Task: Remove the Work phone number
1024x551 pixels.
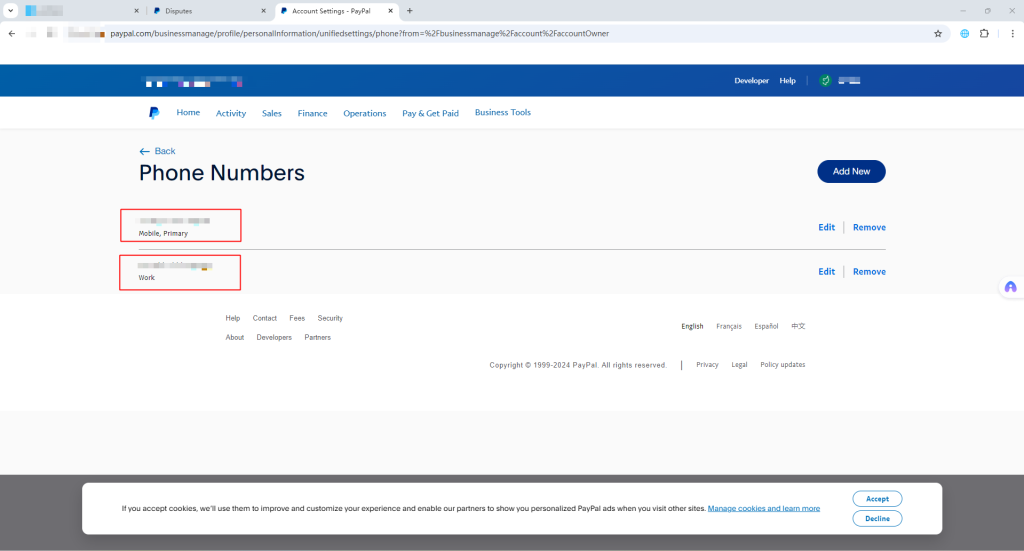Action: coord(869,272)
